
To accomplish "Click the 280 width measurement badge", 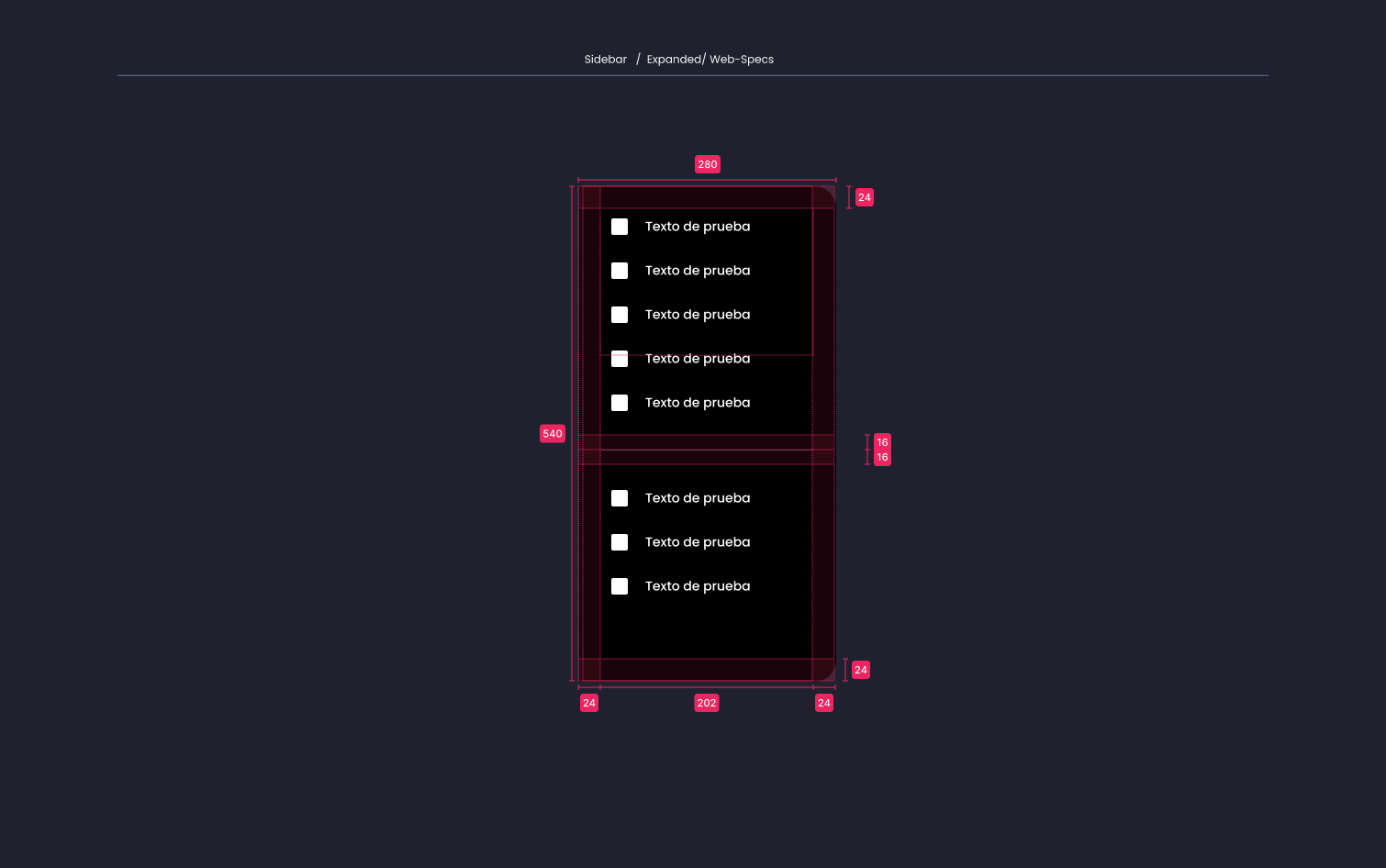I will (708, 165).
